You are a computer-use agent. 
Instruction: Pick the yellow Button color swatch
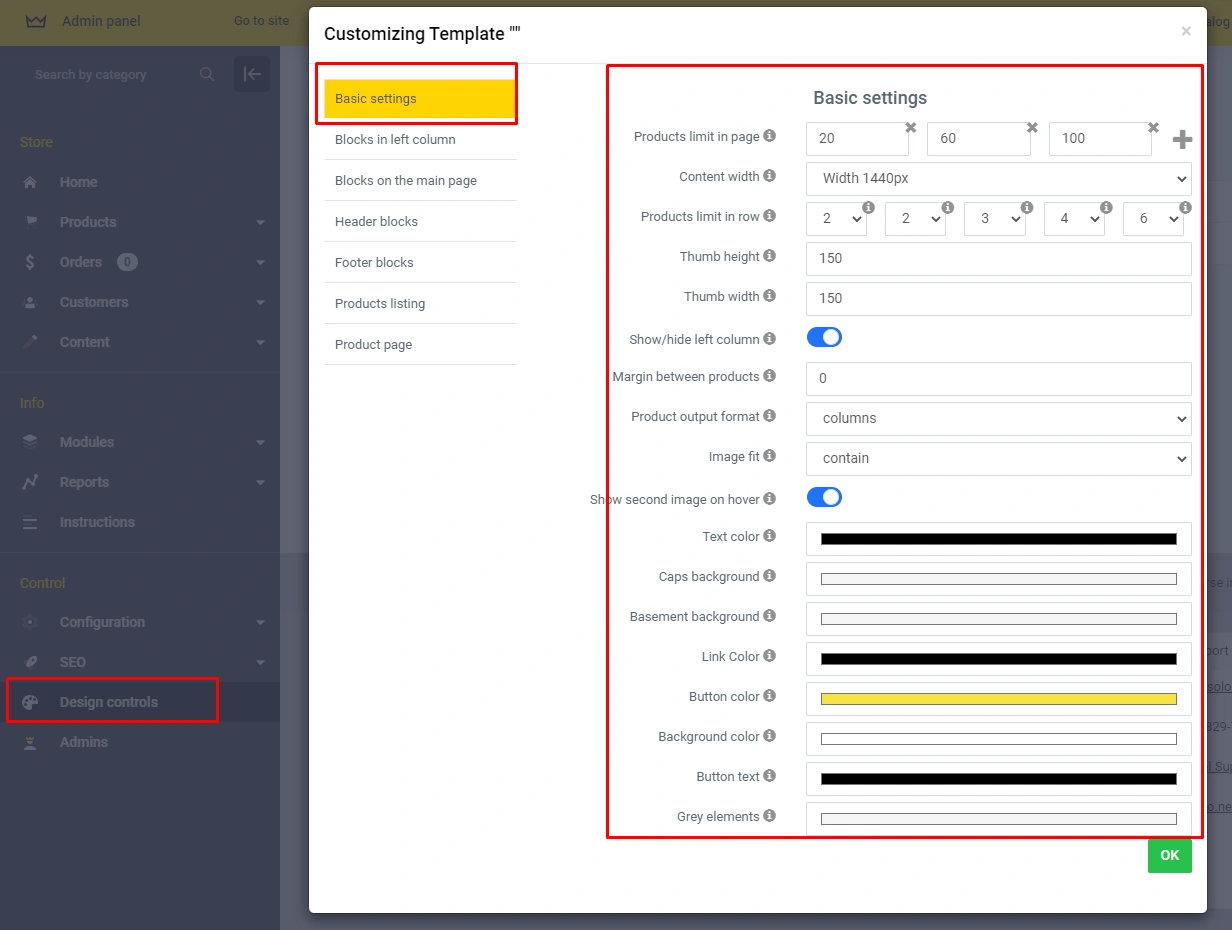(998, 698)
